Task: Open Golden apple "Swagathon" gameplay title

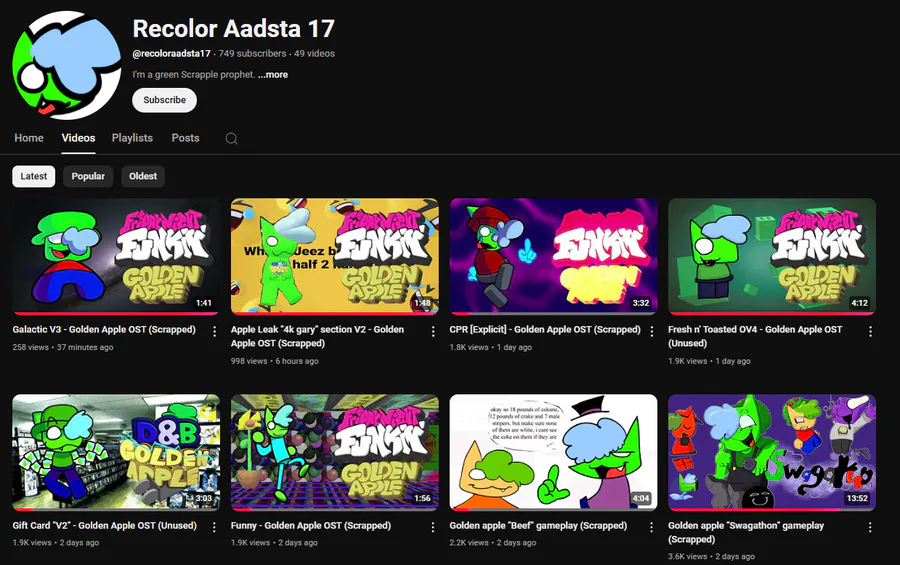Action: [x=746, y=532]
